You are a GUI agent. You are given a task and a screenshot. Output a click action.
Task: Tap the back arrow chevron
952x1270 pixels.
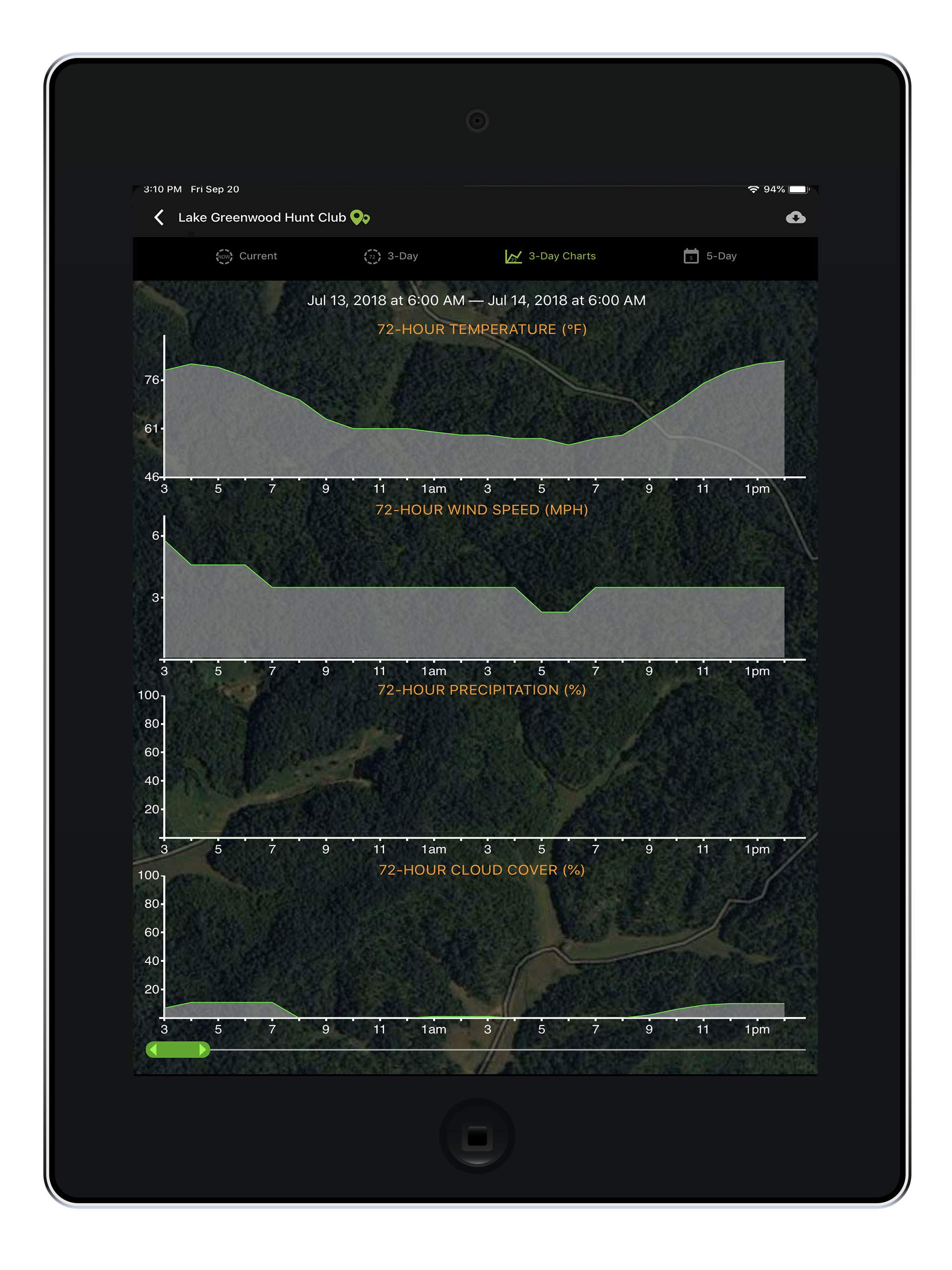(x=159, y=217)
